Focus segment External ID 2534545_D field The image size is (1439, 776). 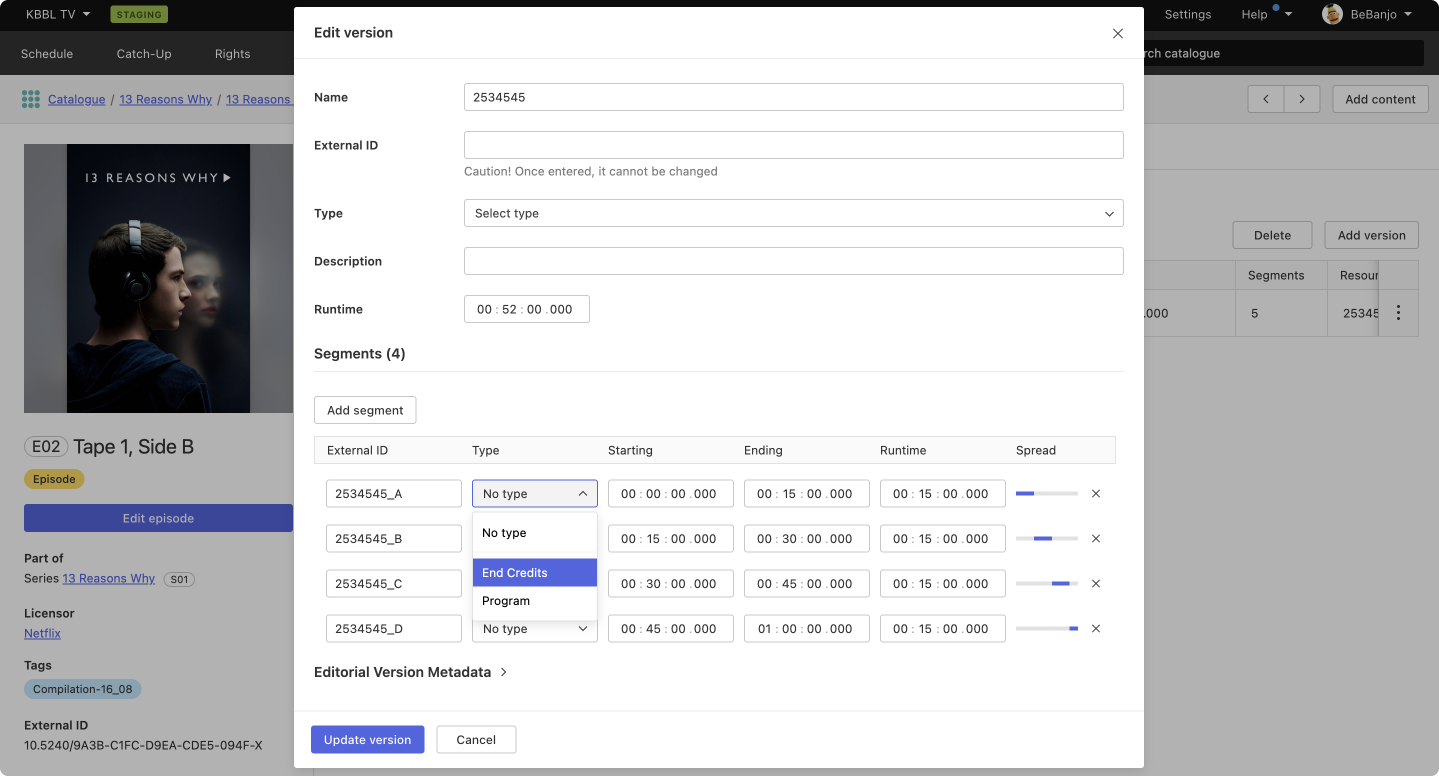(394, 629)
